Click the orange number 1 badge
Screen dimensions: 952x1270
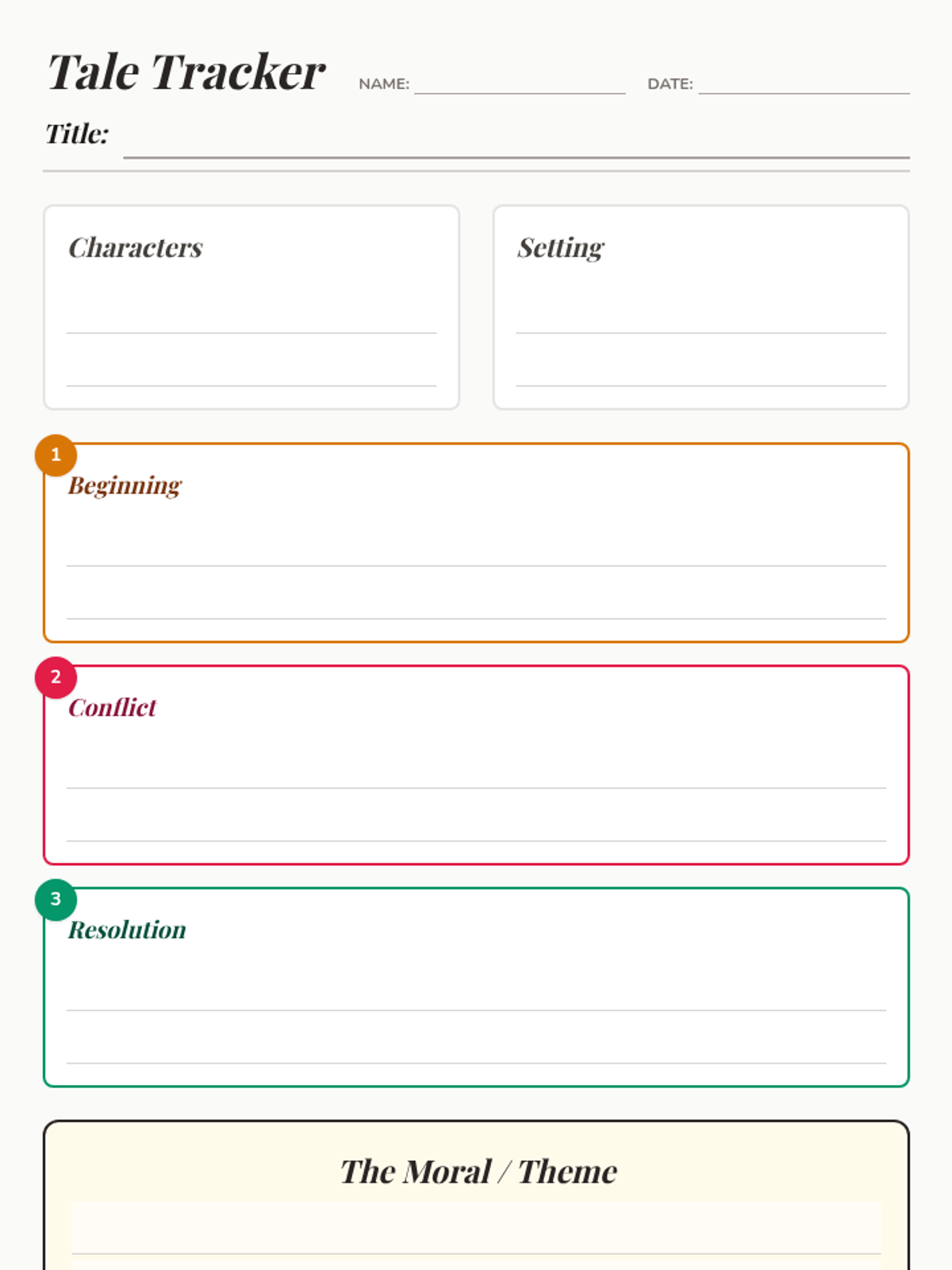pos(56,455)
